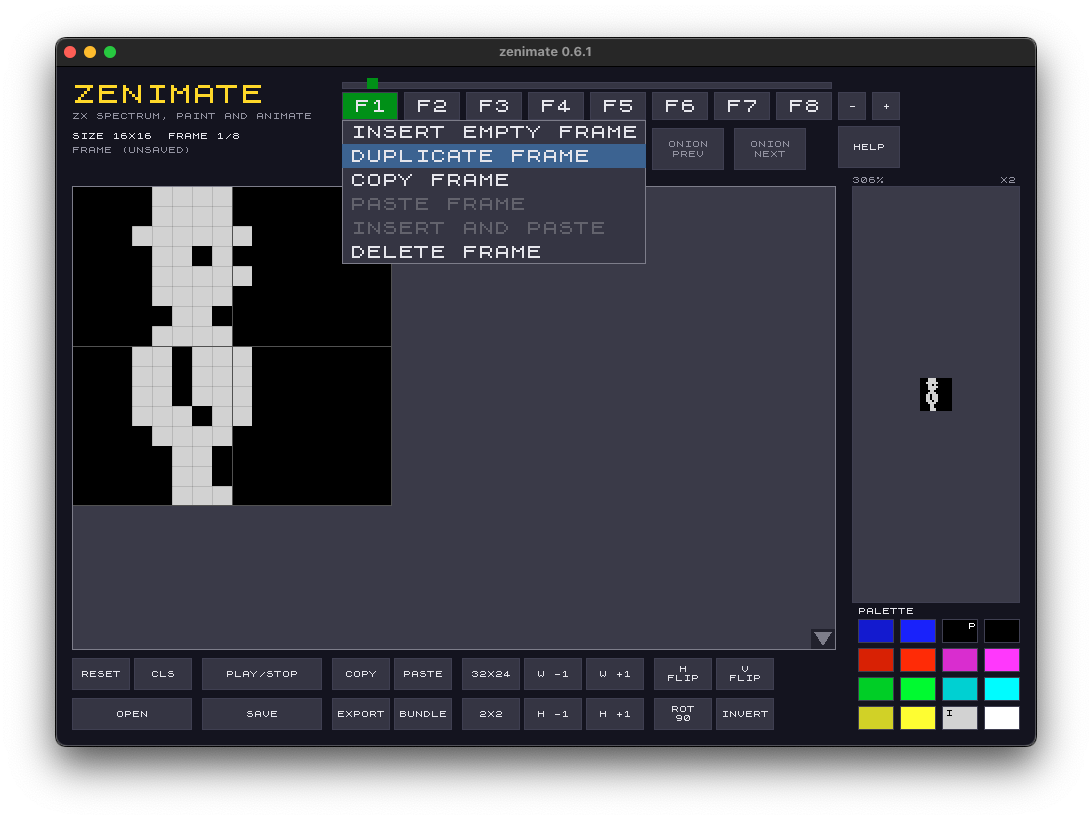This screenshot has width=1092, height=820.
Task: Select gray swatch marked I
Action: 960,718
